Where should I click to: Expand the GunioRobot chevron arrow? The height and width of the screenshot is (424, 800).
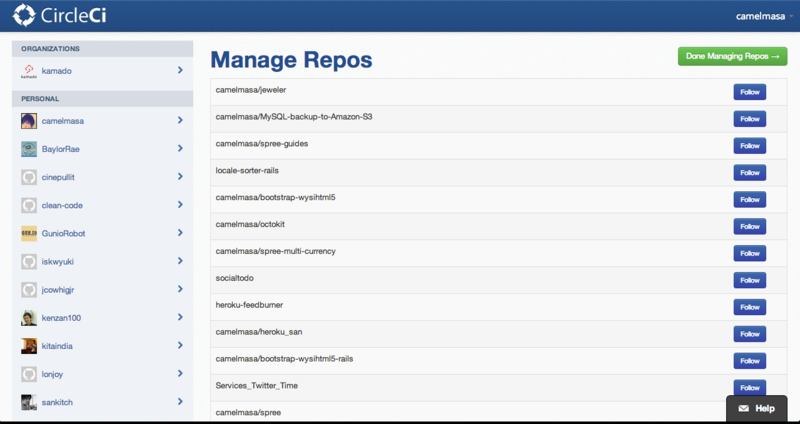click(x=180, y=232)
